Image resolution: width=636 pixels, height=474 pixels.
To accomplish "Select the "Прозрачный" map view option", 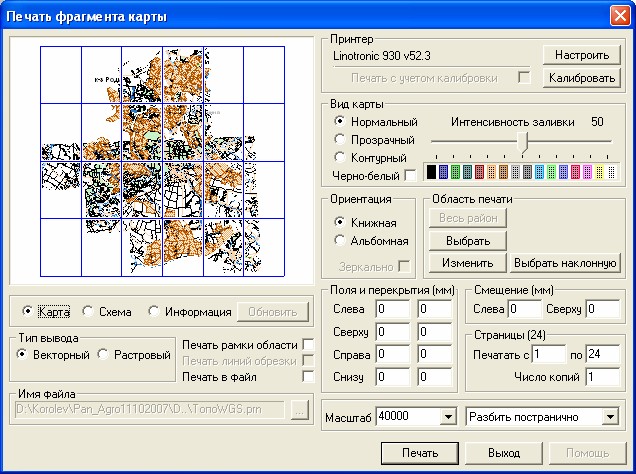I will 340,139.
